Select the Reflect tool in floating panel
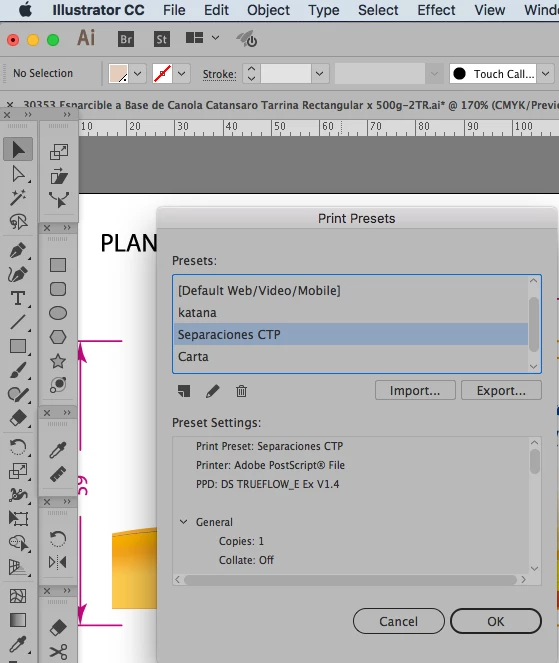Viewport: 559px width, 663px height. tap(58, 562)
